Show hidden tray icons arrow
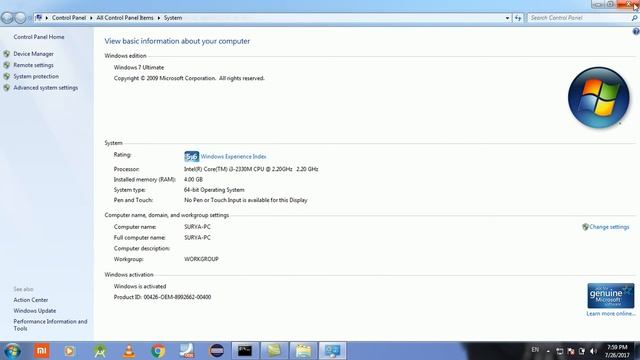This screenshot has width=640, height=360. click(x=548, y=351)
